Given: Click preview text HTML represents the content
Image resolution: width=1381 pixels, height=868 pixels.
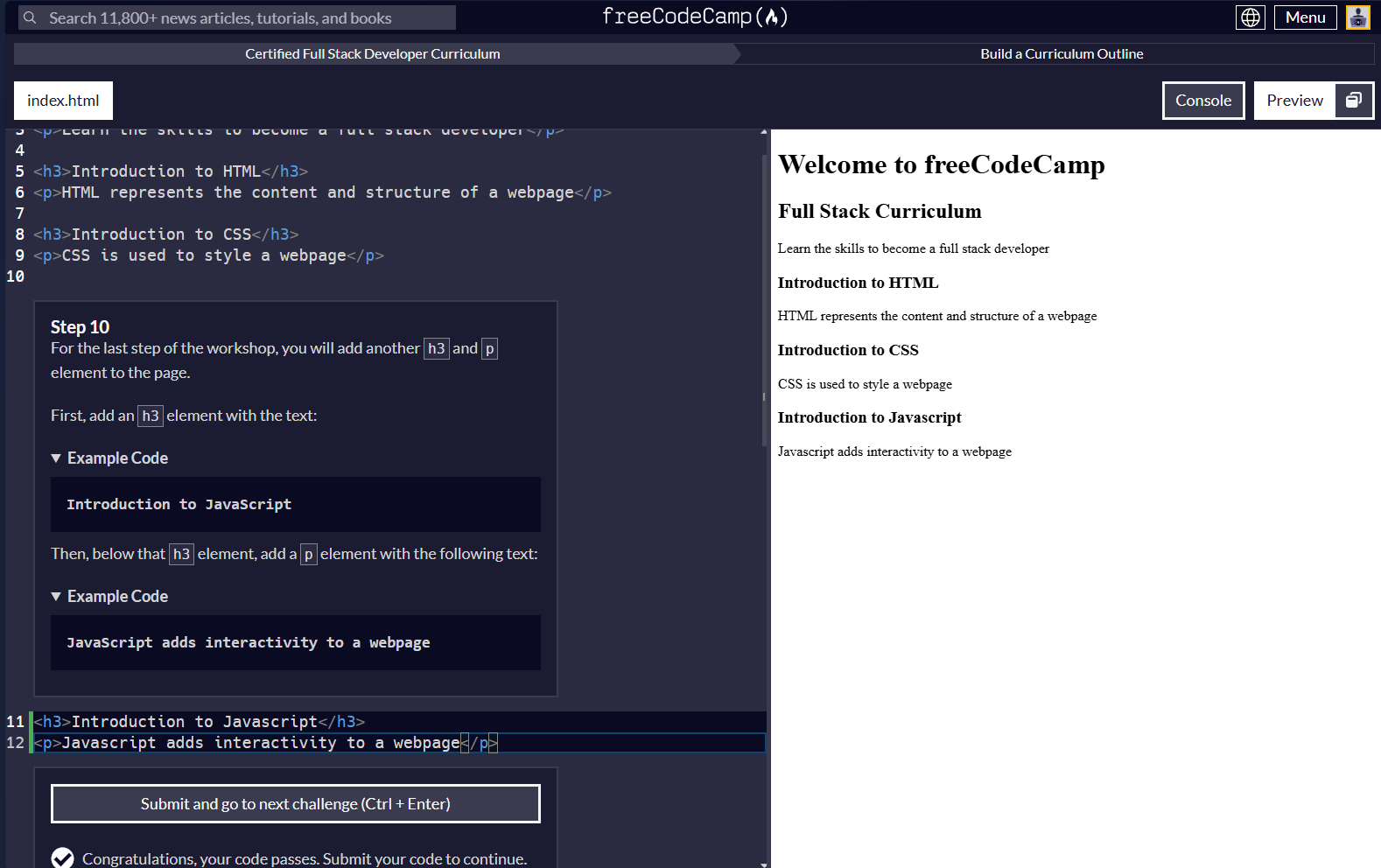Looking at the screenshot, I should (x=937, y=316).
